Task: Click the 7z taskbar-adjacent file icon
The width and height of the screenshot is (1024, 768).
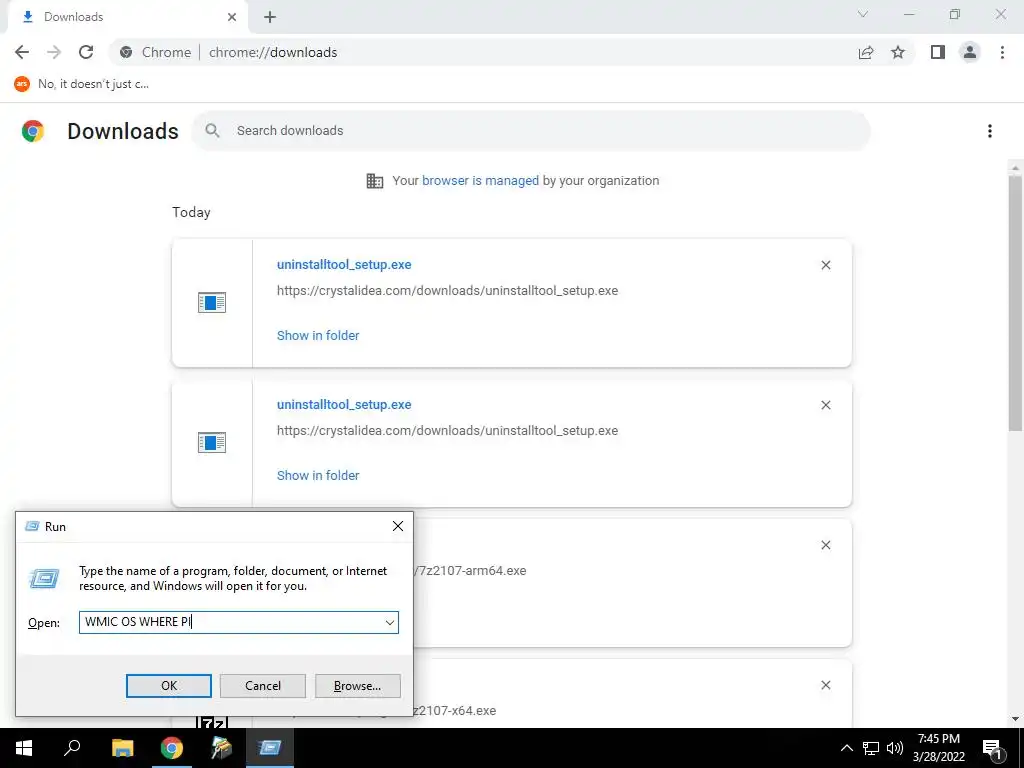Action: point(212,722)
